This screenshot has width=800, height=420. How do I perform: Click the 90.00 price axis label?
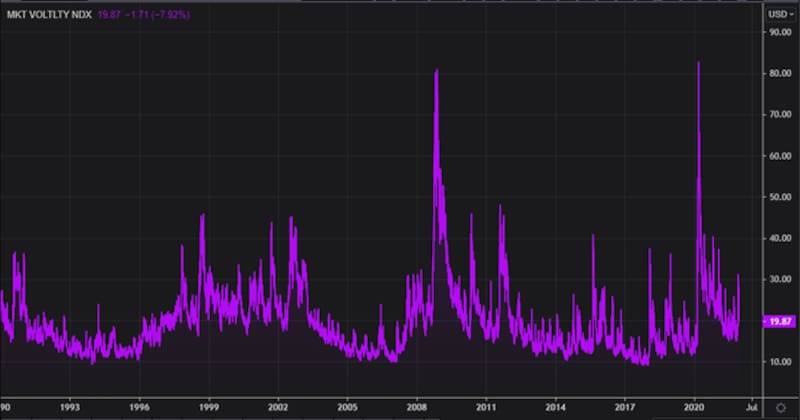click(x=779, y=32)
